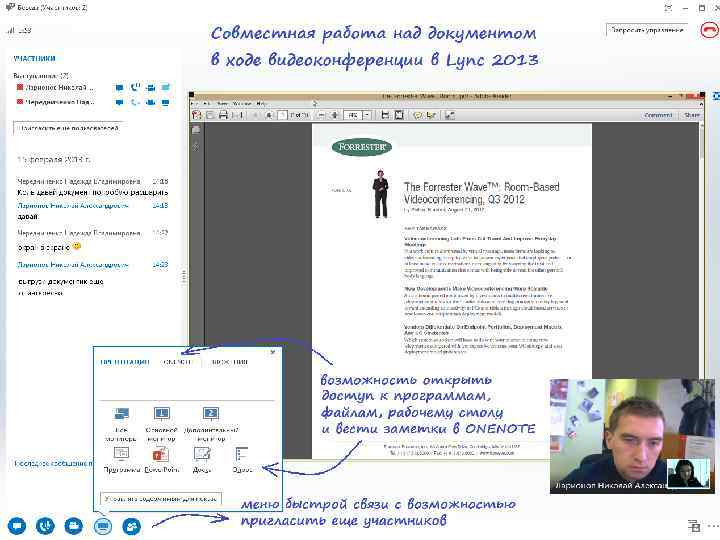The width and height of the screenshot is (720, 540).
Task: Open the Help menu in Adobe Reader
Action: 261,104
